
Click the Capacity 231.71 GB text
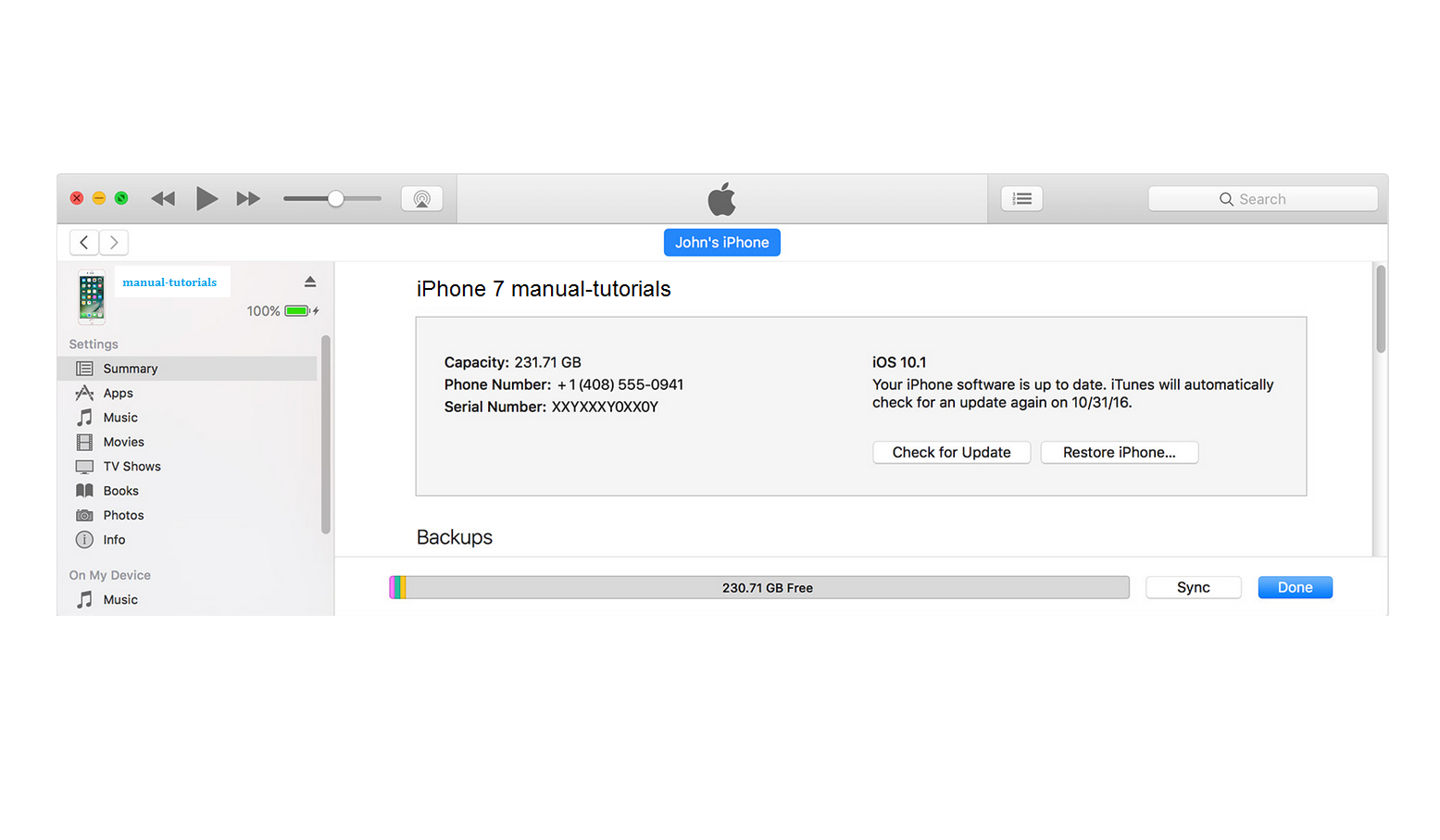[x=513, y=362]
